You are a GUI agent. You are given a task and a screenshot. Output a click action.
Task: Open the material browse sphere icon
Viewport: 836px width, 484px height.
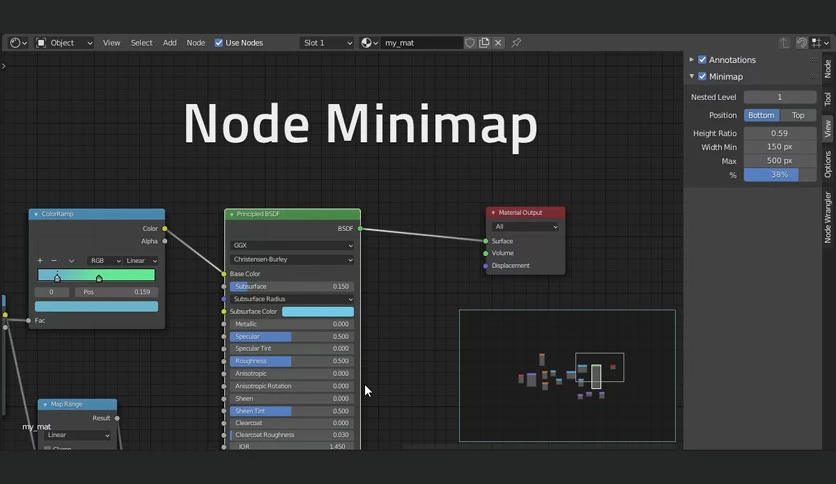(369, 43)
